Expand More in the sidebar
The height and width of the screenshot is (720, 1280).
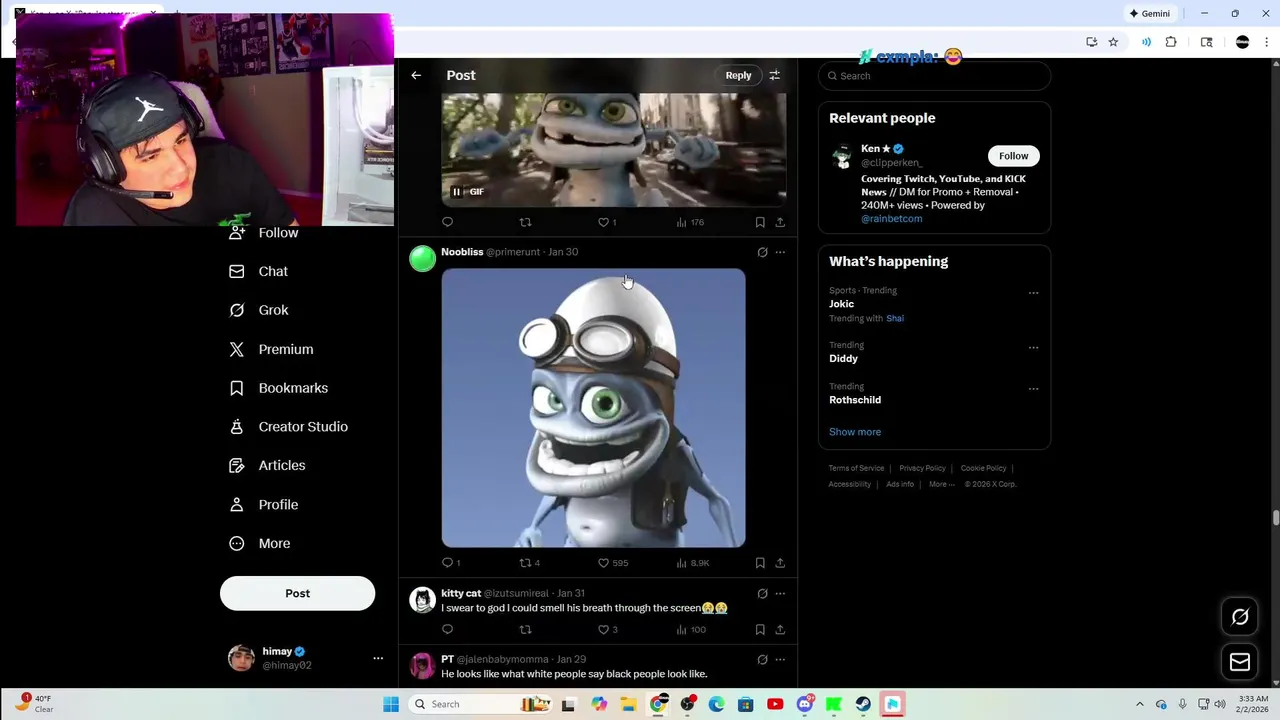(260, 544)
